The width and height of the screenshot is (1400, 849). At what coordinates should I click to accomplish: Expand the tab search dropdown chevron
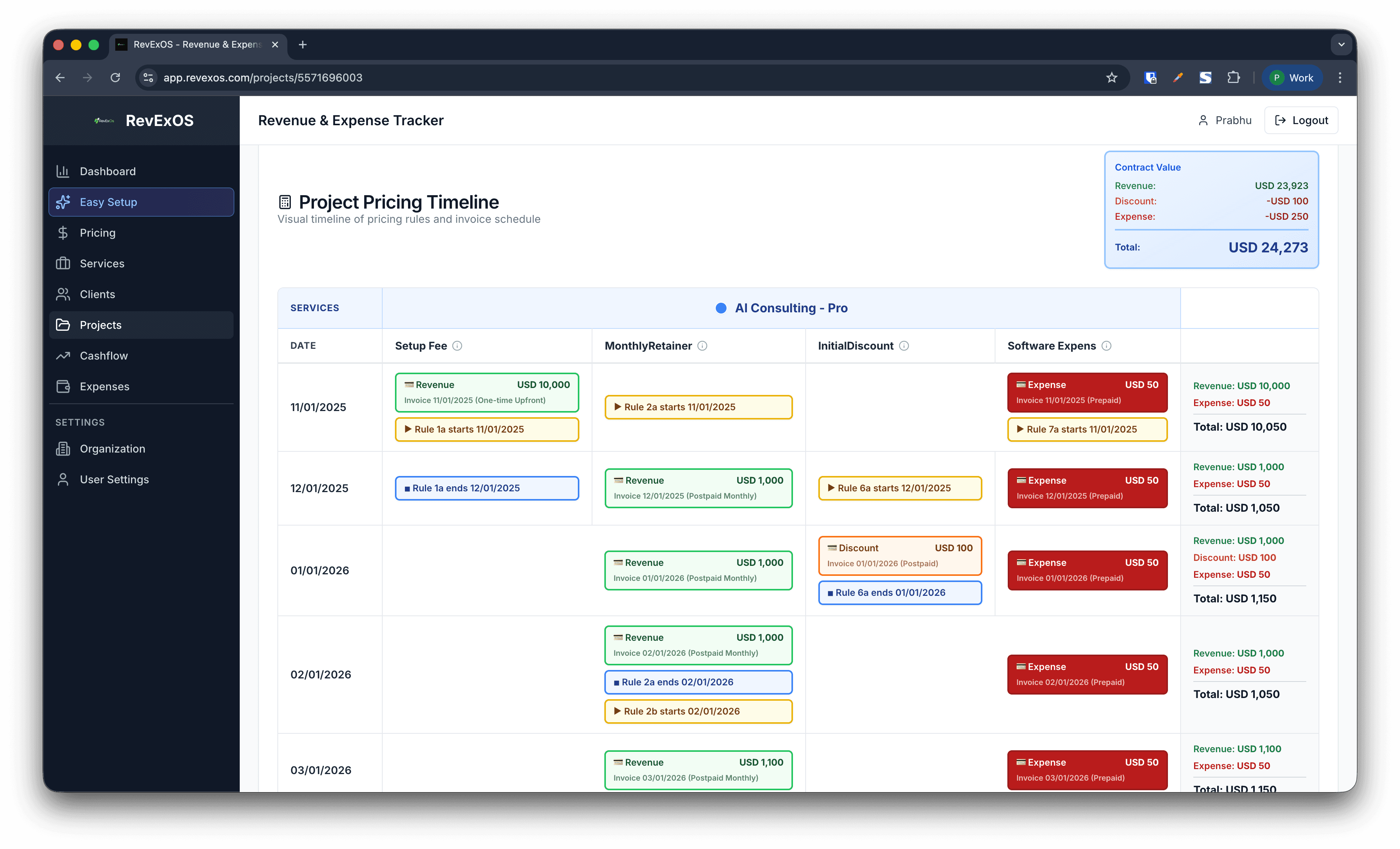(1341, 44)
